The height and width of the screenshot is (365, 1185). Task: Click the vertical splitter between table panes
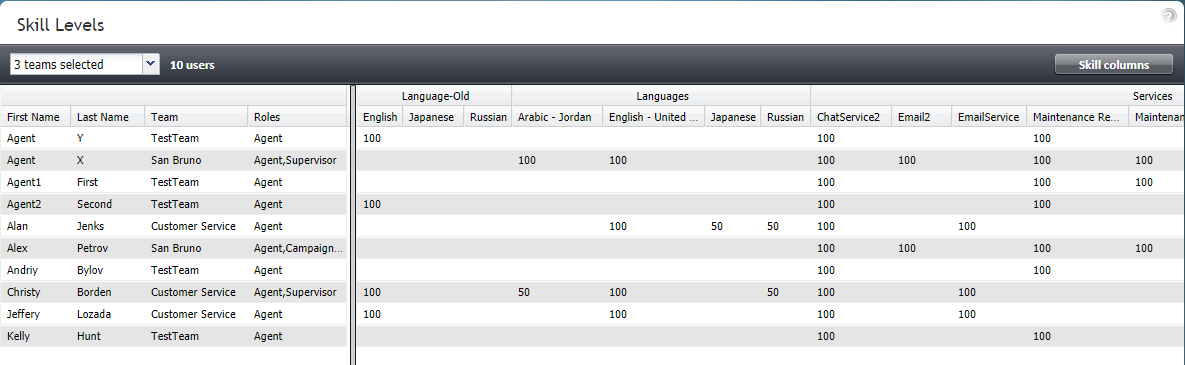click(x=353, y=224)
